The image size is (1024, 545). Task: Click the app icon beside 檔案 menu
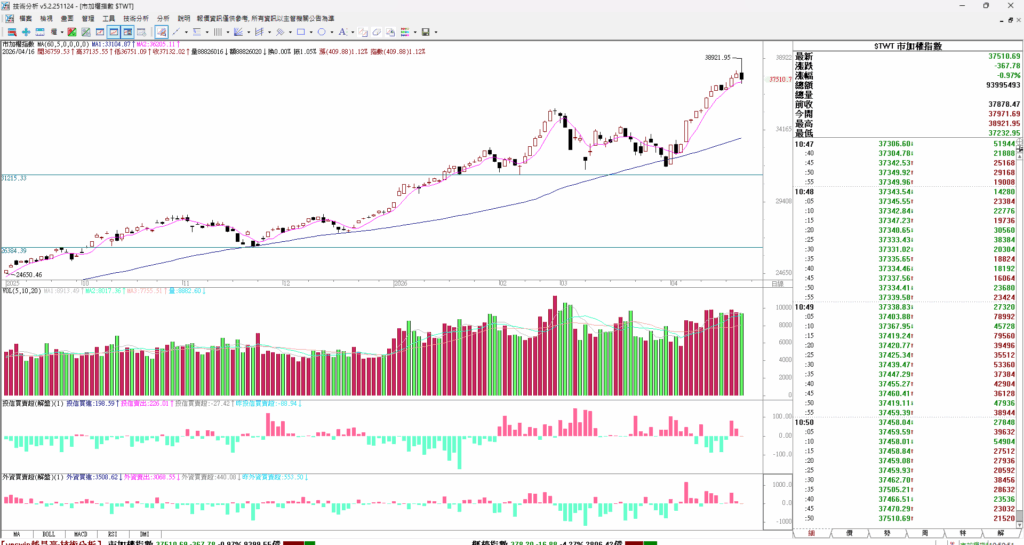tap(7, 18)
